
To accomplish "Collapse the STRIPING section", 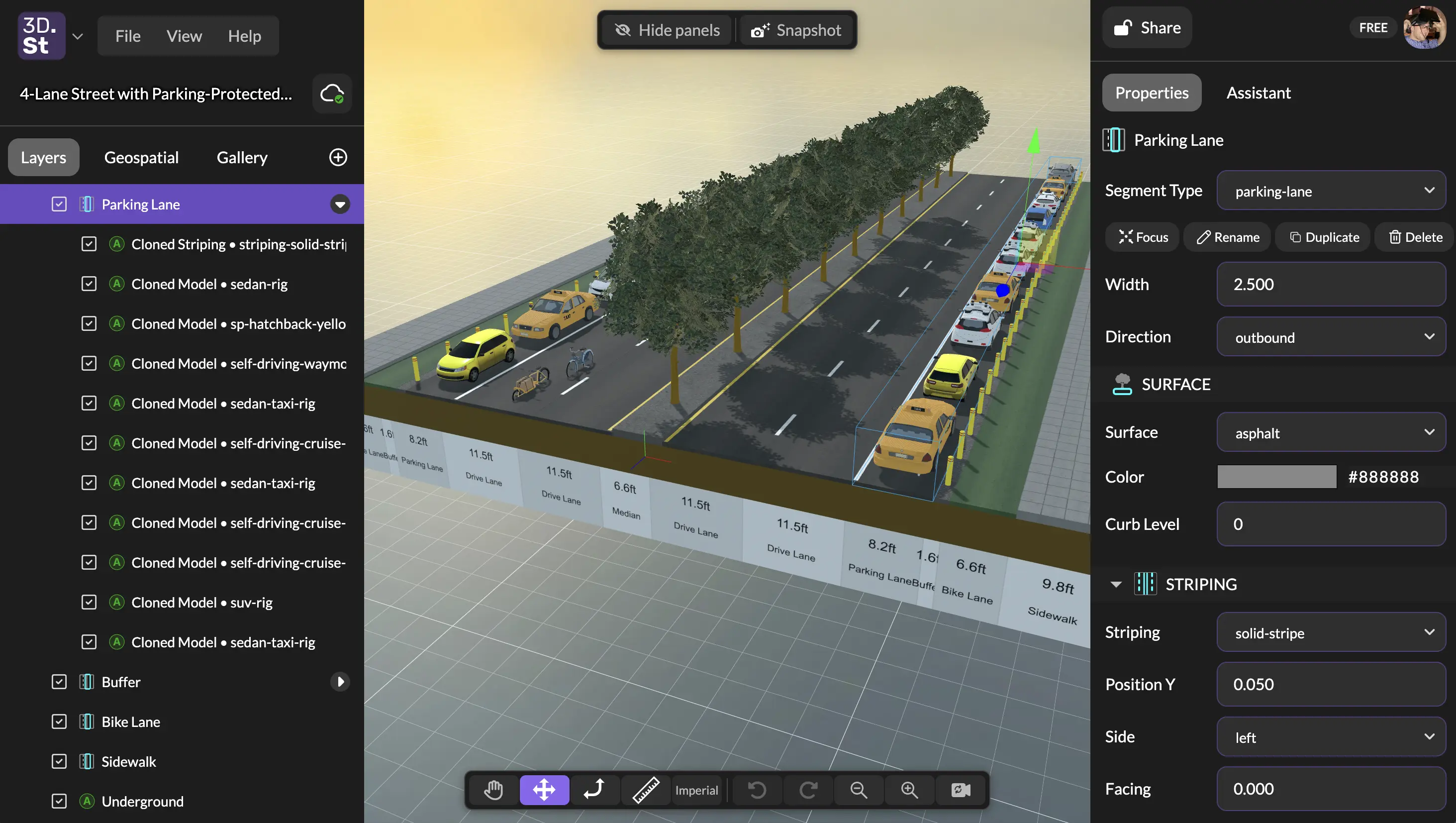I will [1116, 584].
